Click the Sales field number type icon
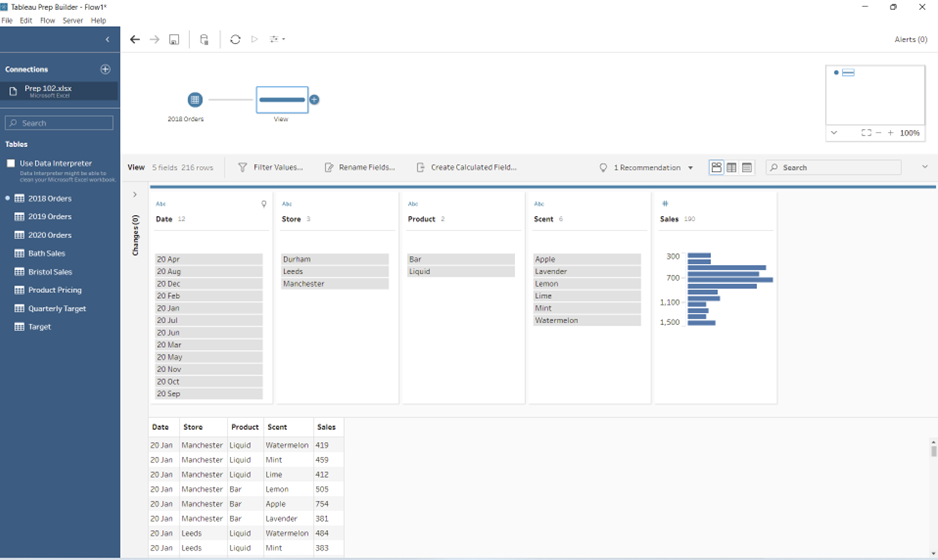This screenshot has height=560, width=938. (665, 203)
